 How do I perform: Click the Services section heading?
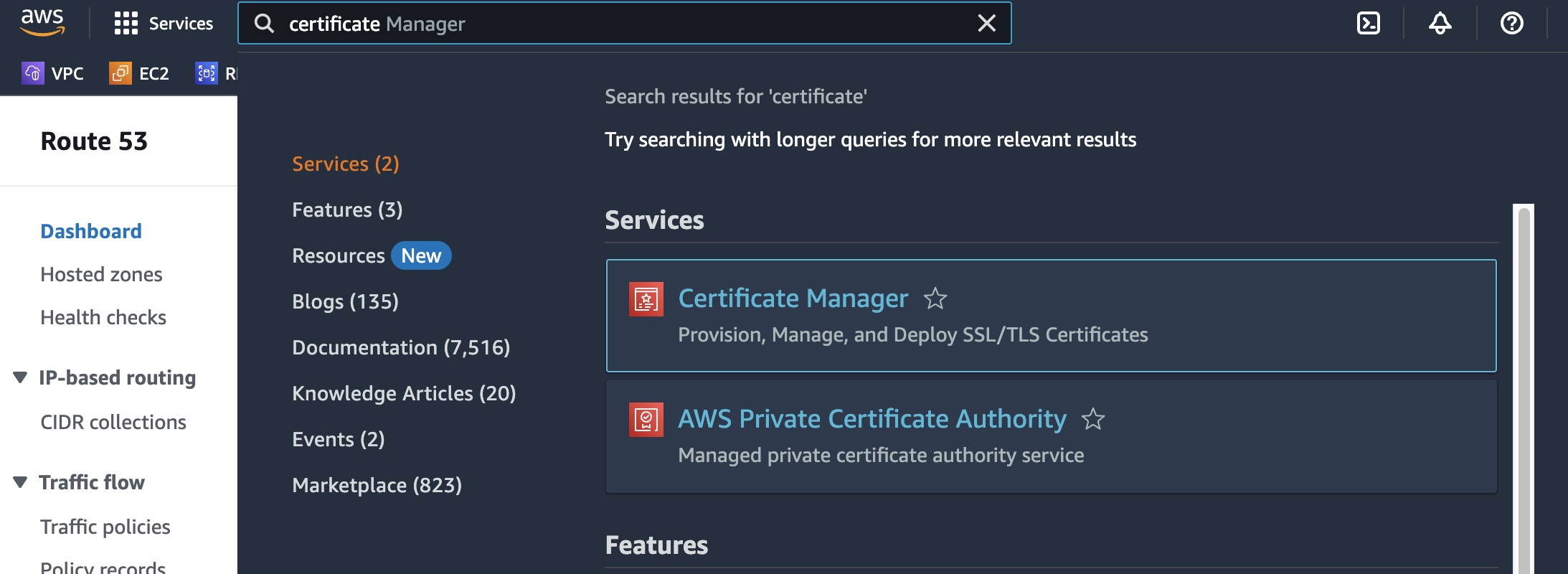click(654, 220)
